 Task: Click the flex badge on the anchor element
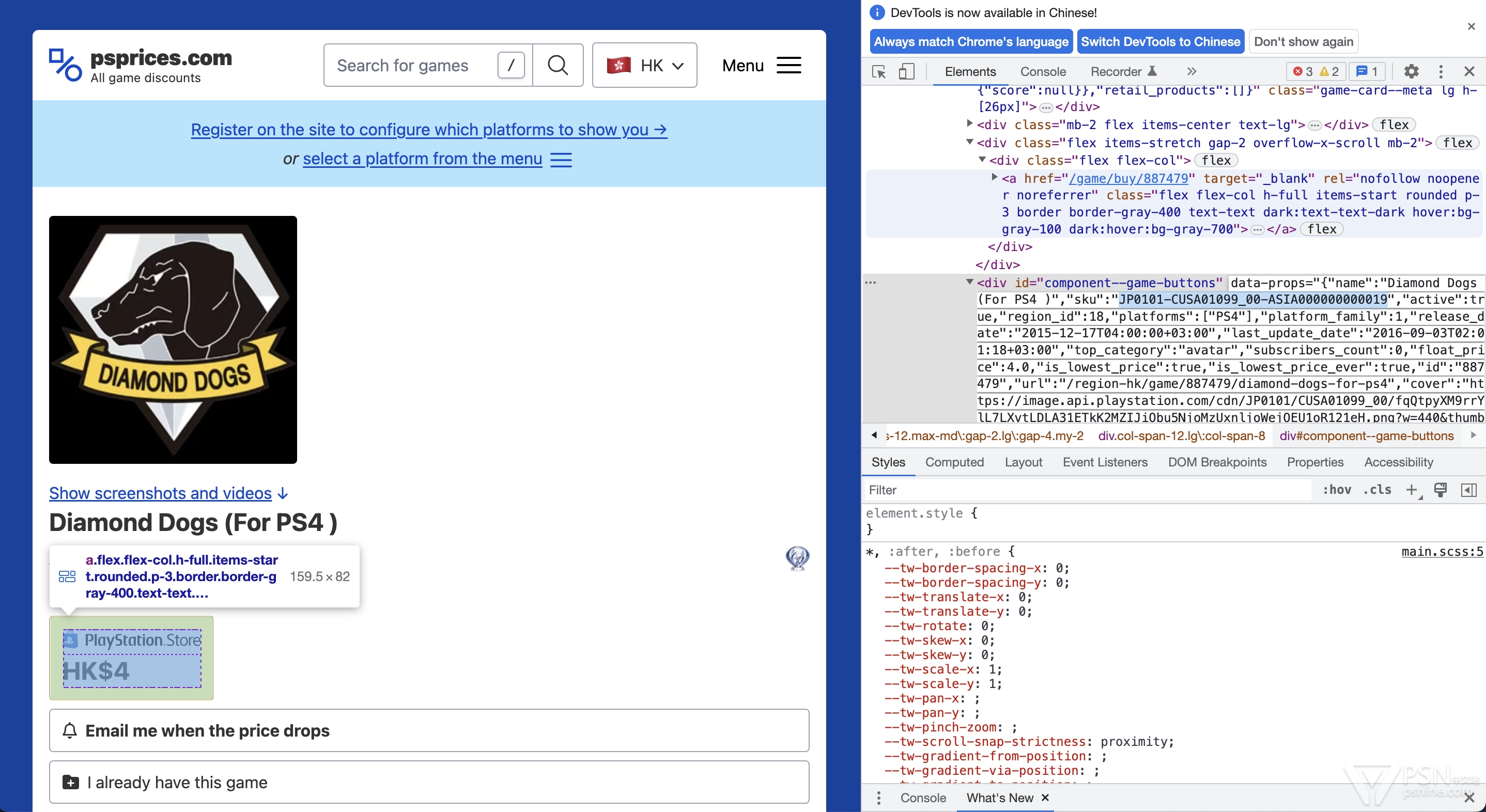1322,229
